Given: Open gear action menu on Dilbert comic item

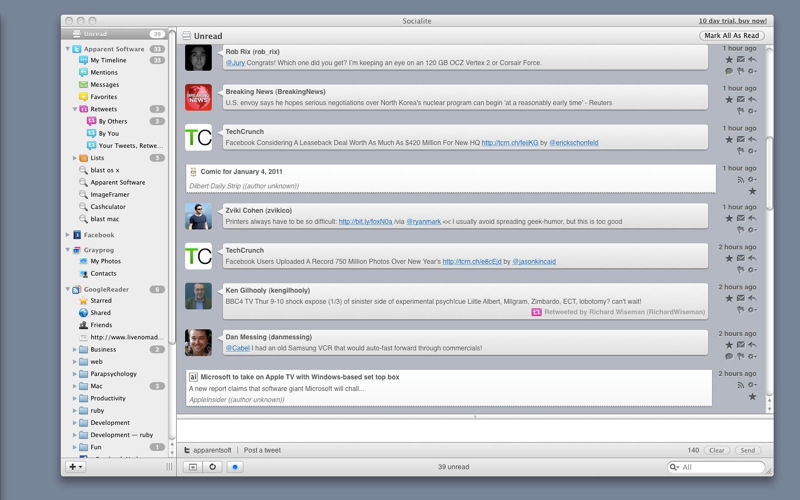Looking at the screenshot, I should (x=752, y=180).
